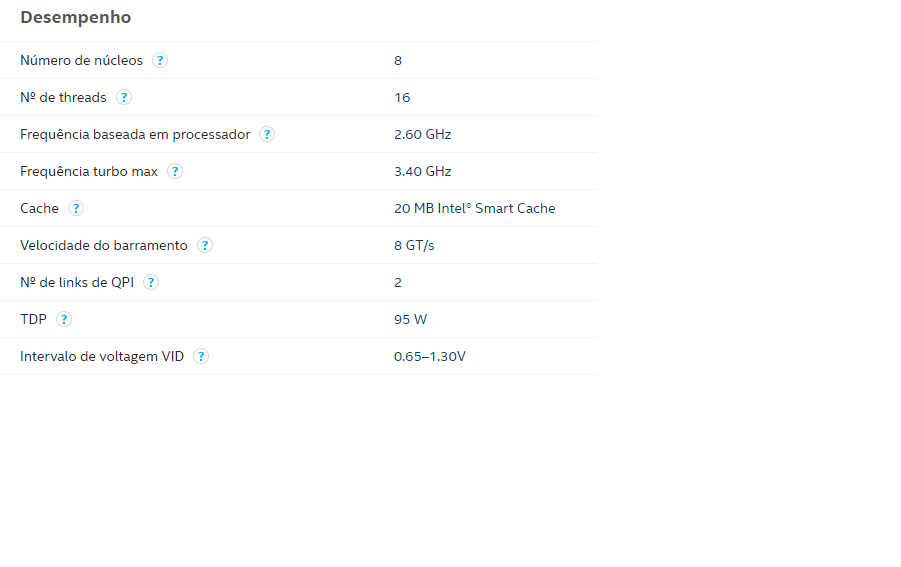The width and height of the screenshot is (901, 567).
Task: Click the question mark next to Cache
Action: (x=76, y=208)
